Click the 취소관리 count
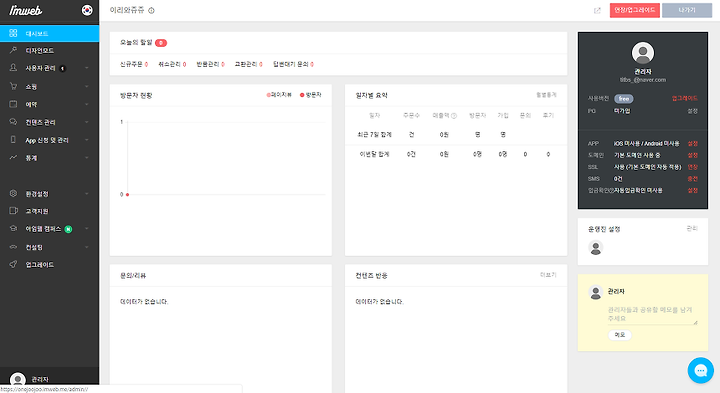Screen dimensions: 720x393 click(185, 65)
